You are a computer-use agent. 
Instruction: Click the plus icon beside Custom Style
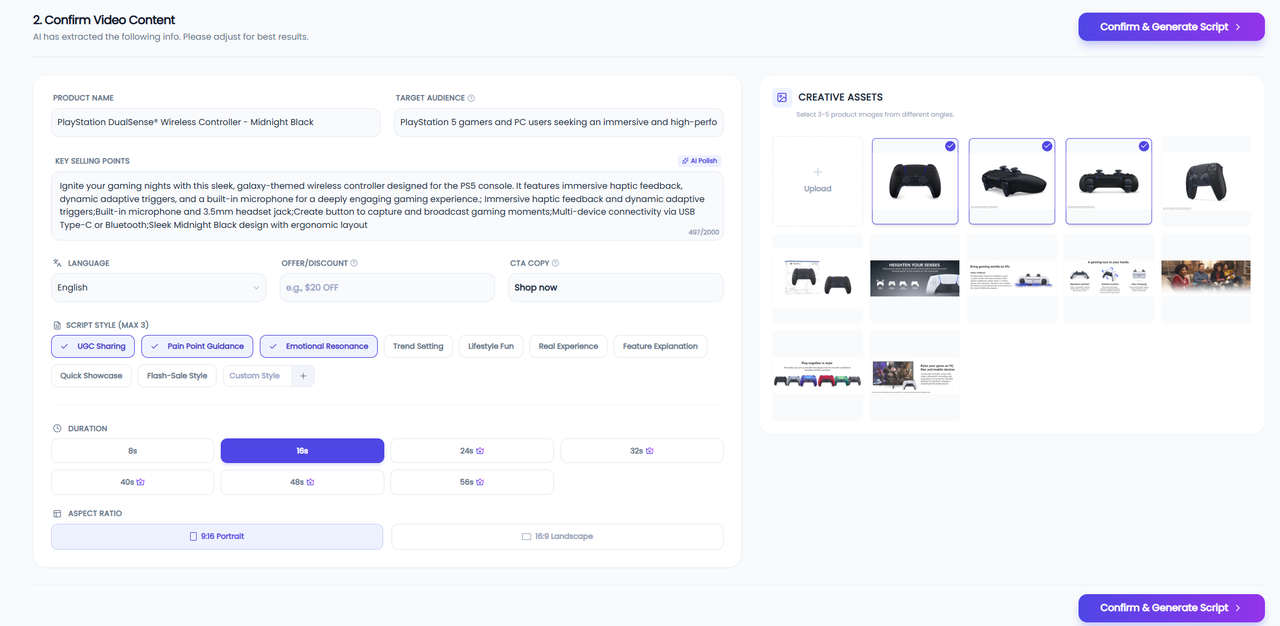click(303, 376)
